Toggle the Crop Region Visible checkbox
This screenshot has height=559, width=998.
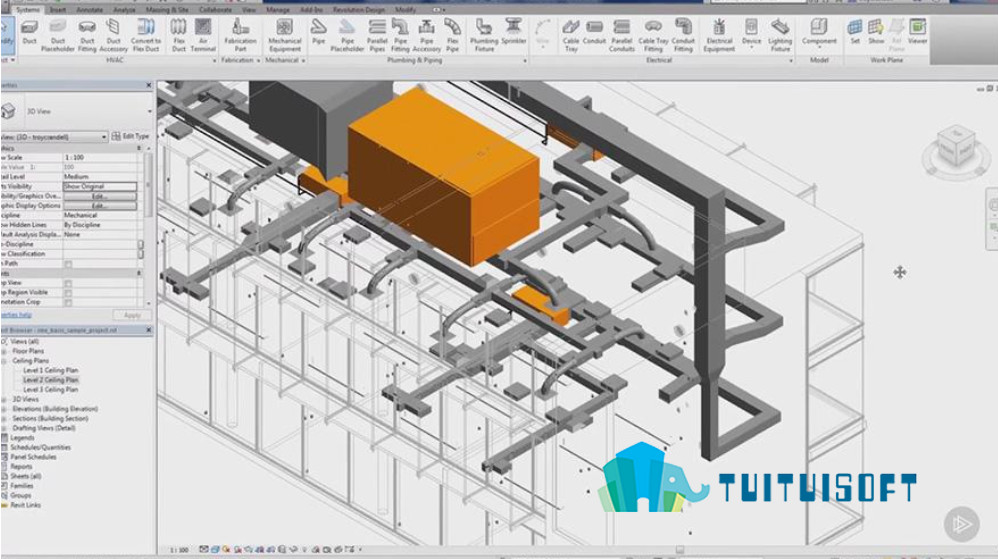(68, 293)
